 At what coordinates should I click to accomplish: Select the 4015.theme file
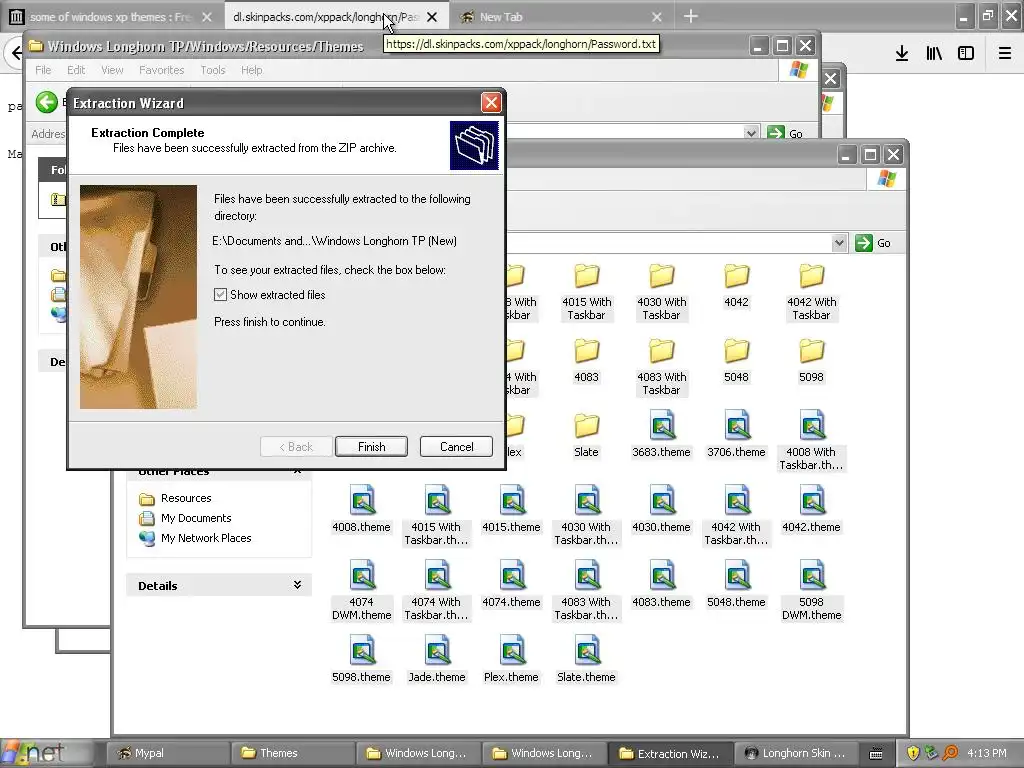tap(511, 509)
